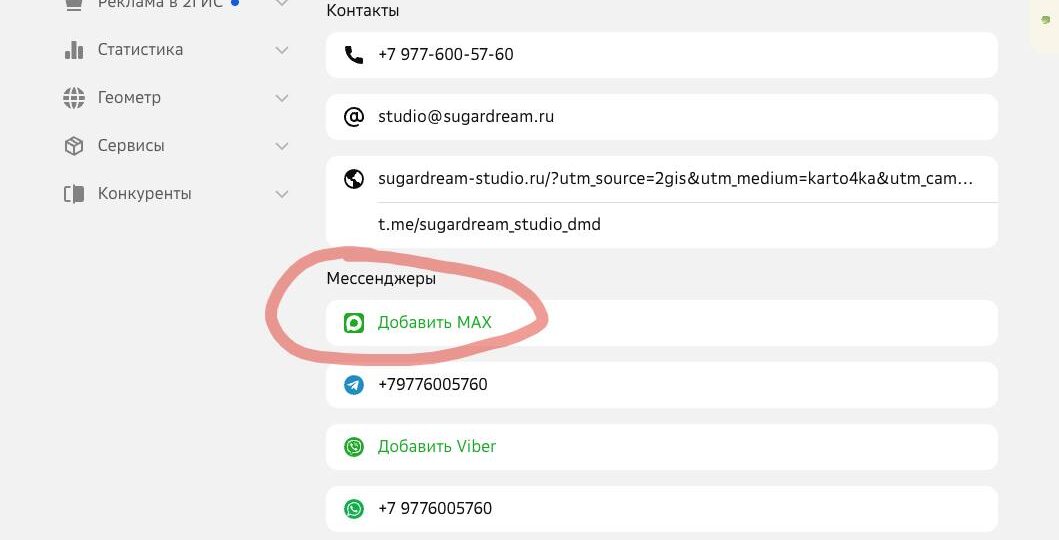This screenshot has height=540, width=1059.
Task: Click the phone handset icon
Action: coord(354,55)
